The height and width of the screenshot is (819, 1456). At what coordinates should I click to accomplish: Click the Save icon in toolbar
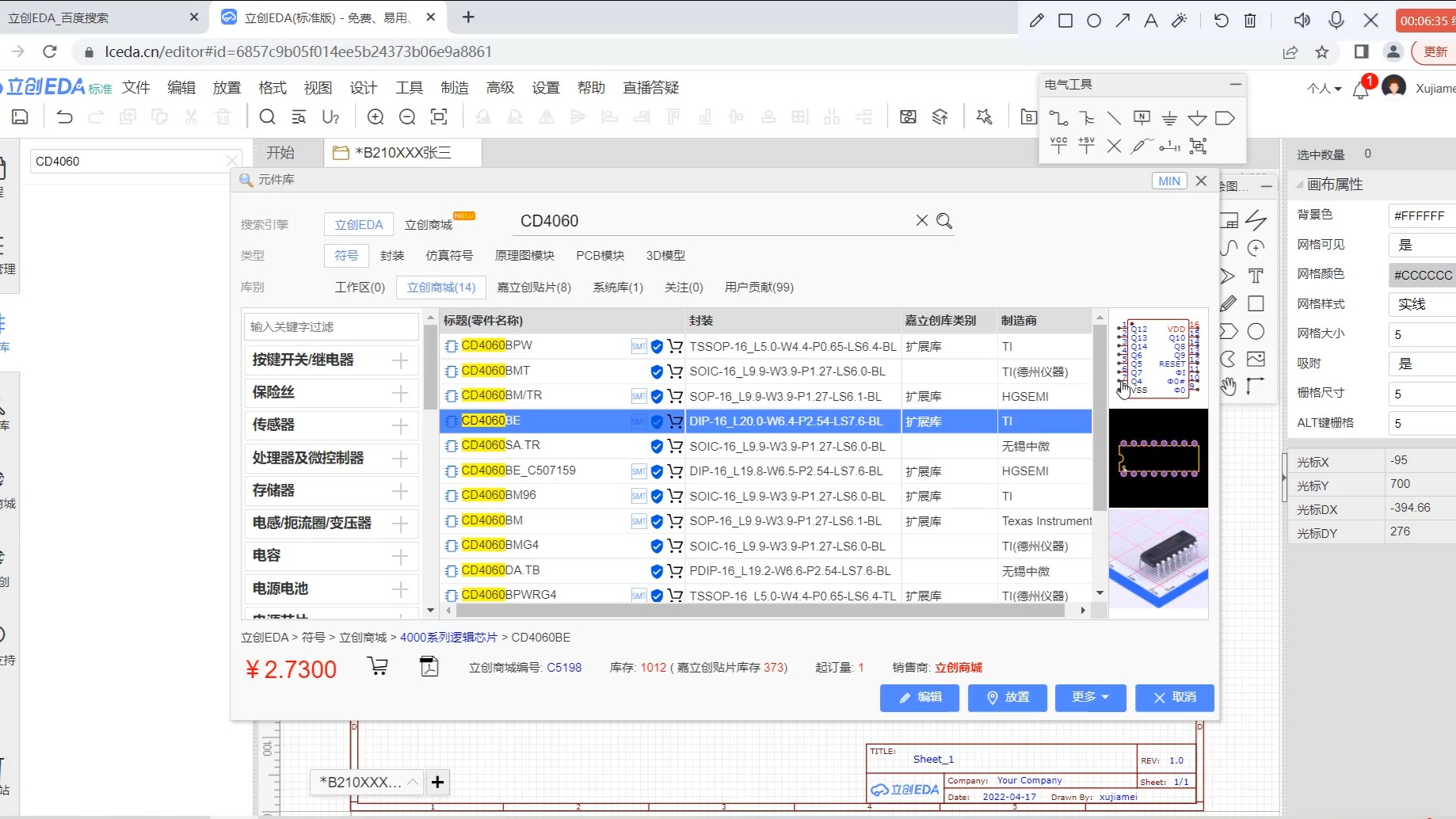pyautogui.click(x=20, y=117)
